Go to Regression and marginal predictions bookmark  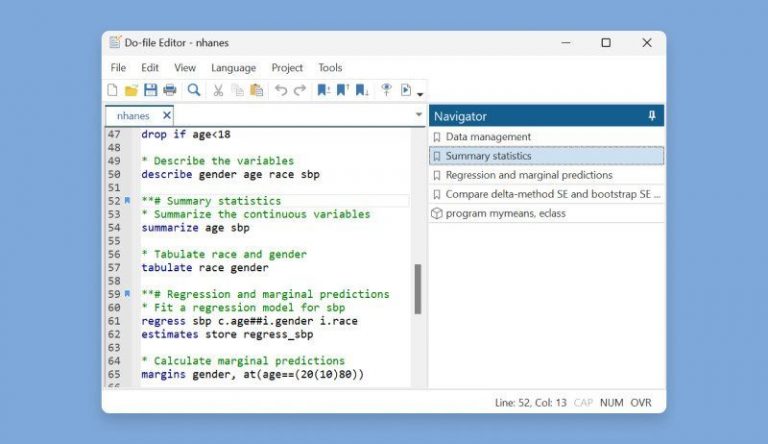point(529,175)
